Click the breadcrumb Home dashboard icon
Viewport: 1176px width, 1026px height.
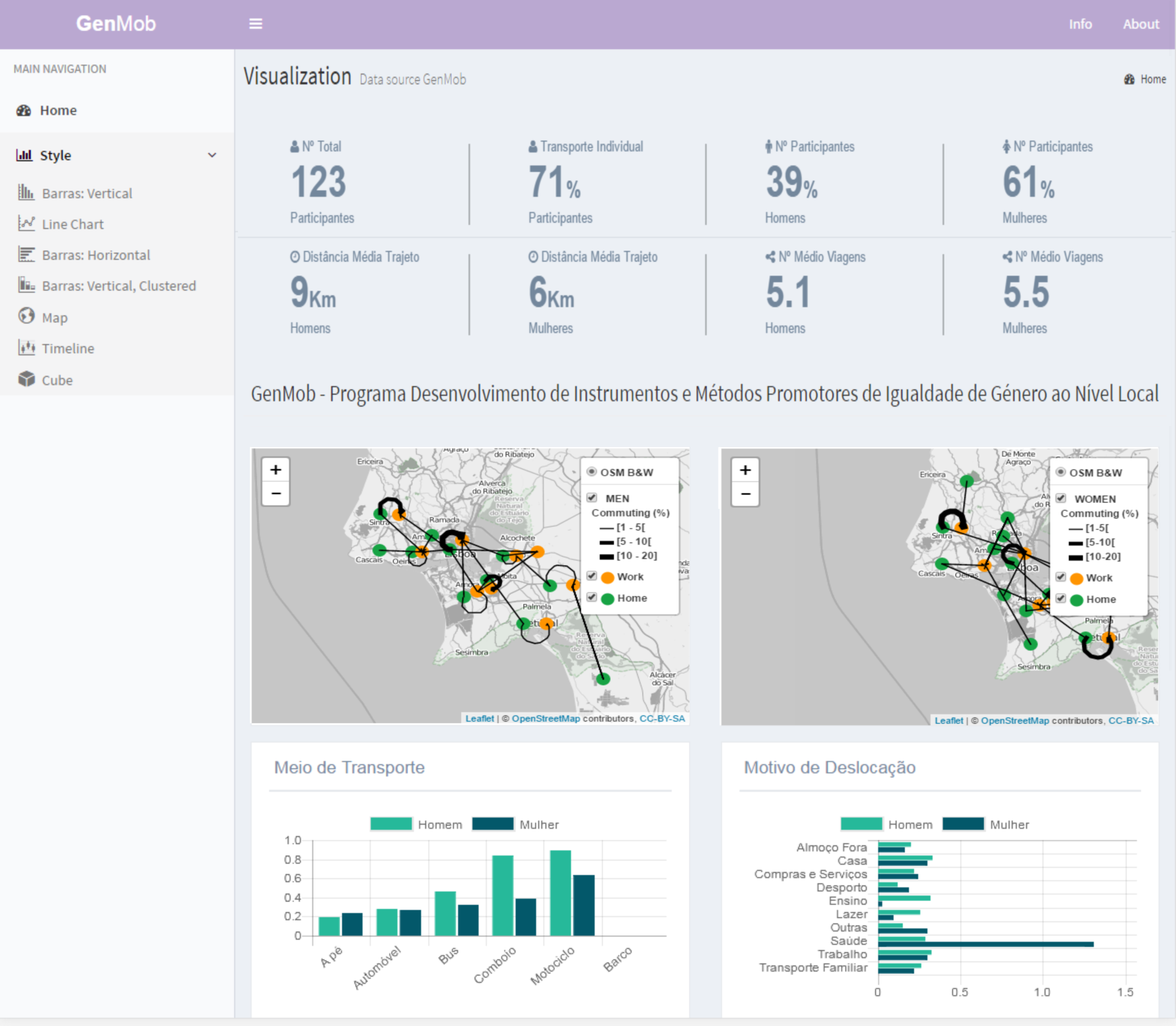tap(1129, 80)
